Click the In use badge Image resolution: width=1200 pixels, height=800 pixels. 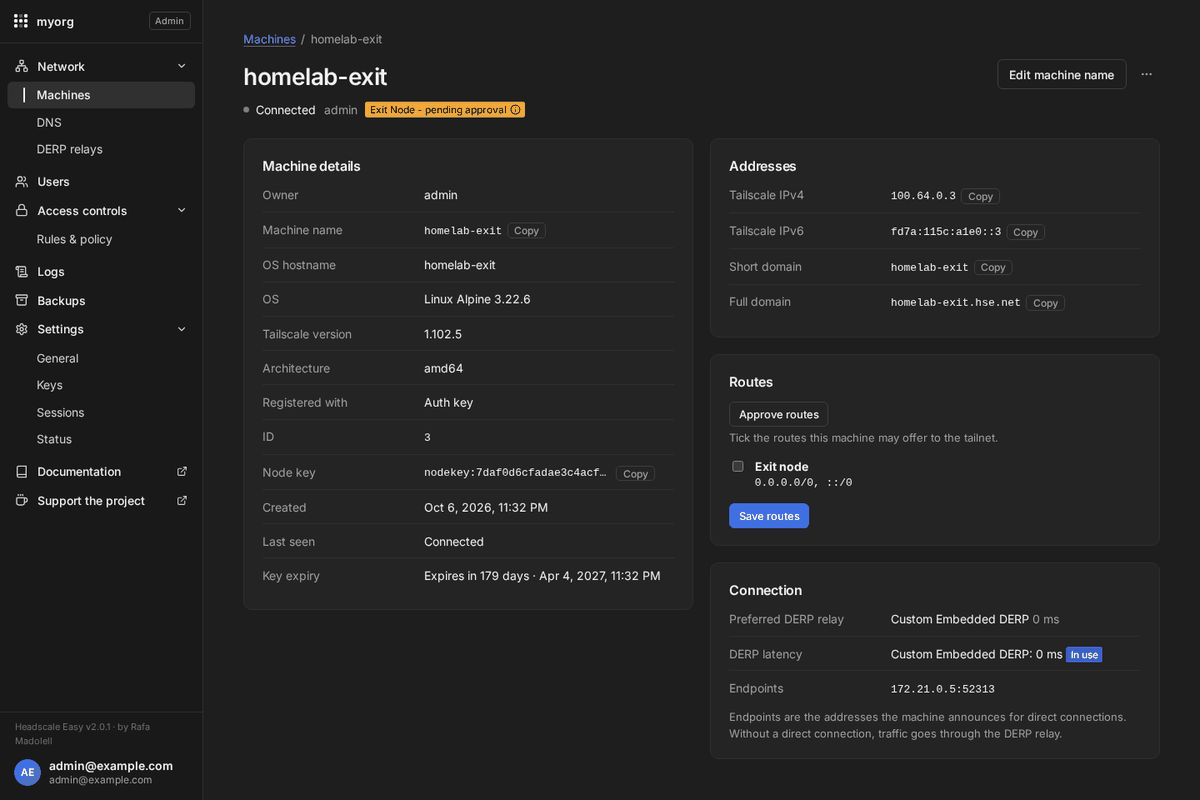coord(1084,655)
